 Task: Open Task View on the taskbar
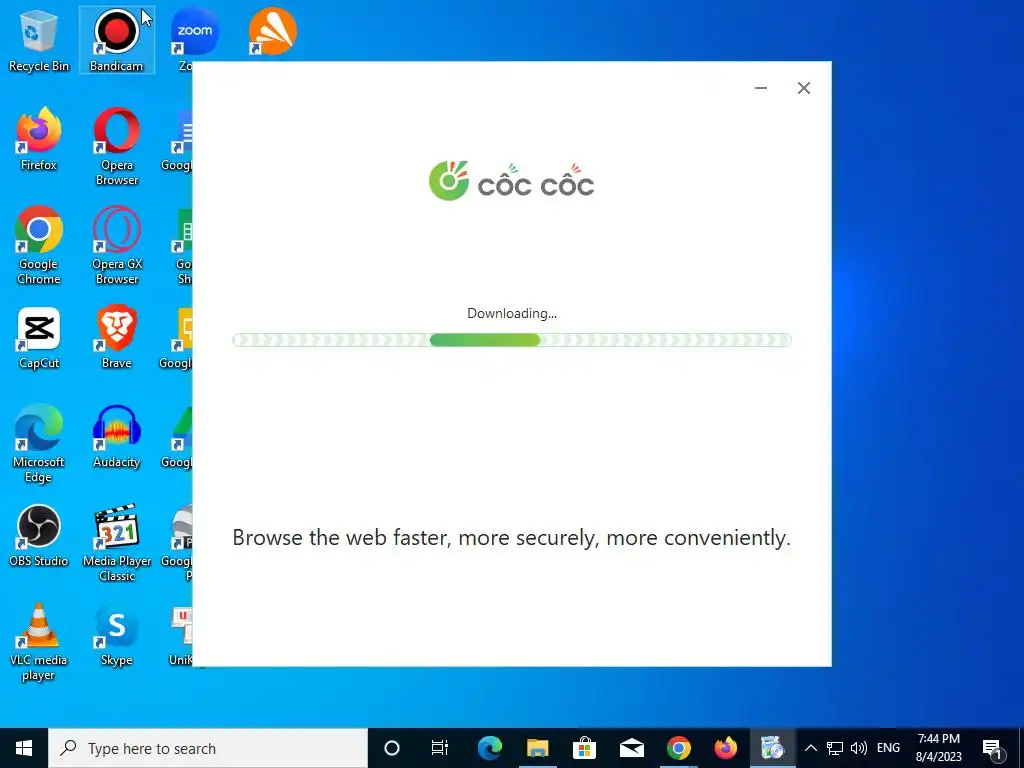[x=440, y=748]
